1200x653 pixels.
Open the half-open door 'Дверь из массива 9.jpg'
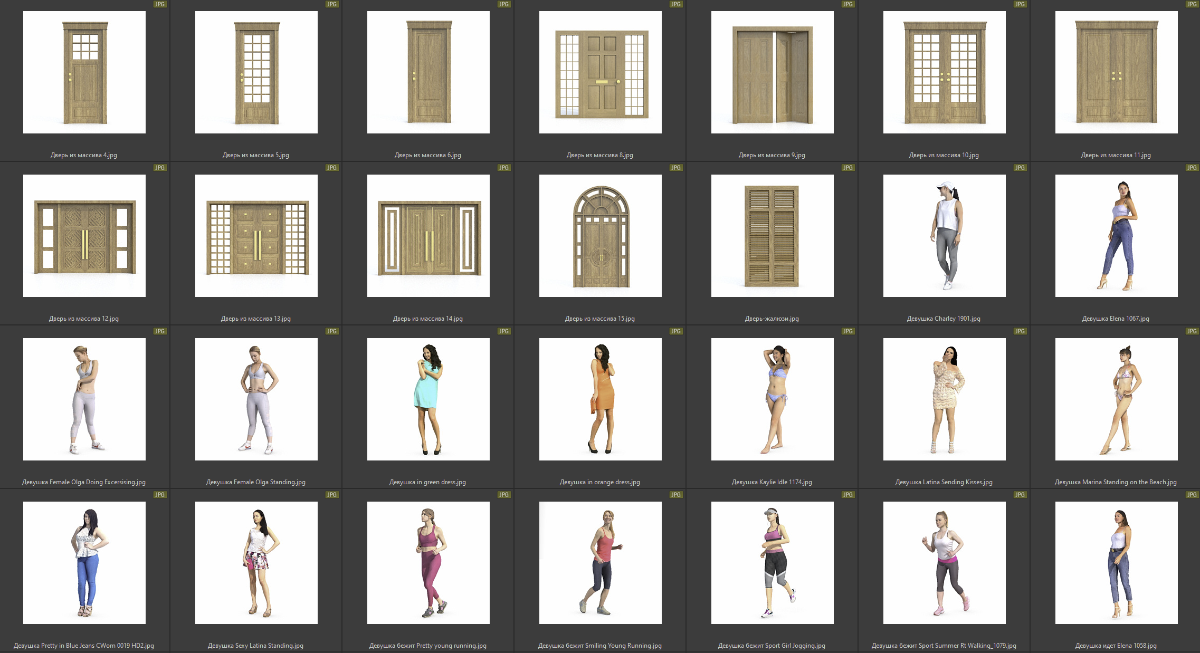[x=772, y=72]
